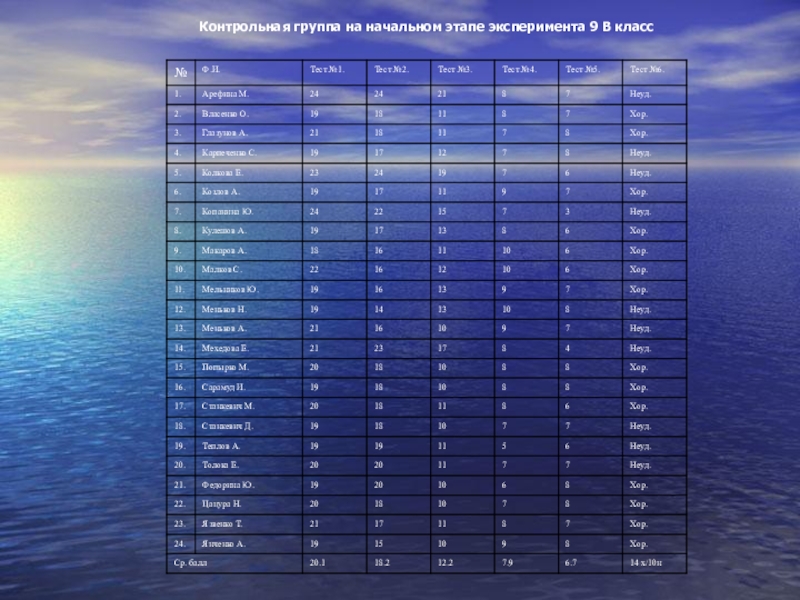Select the name "Федорина Ю." in row 21
The image size is (800, 600).
click(x=228, y=485)
